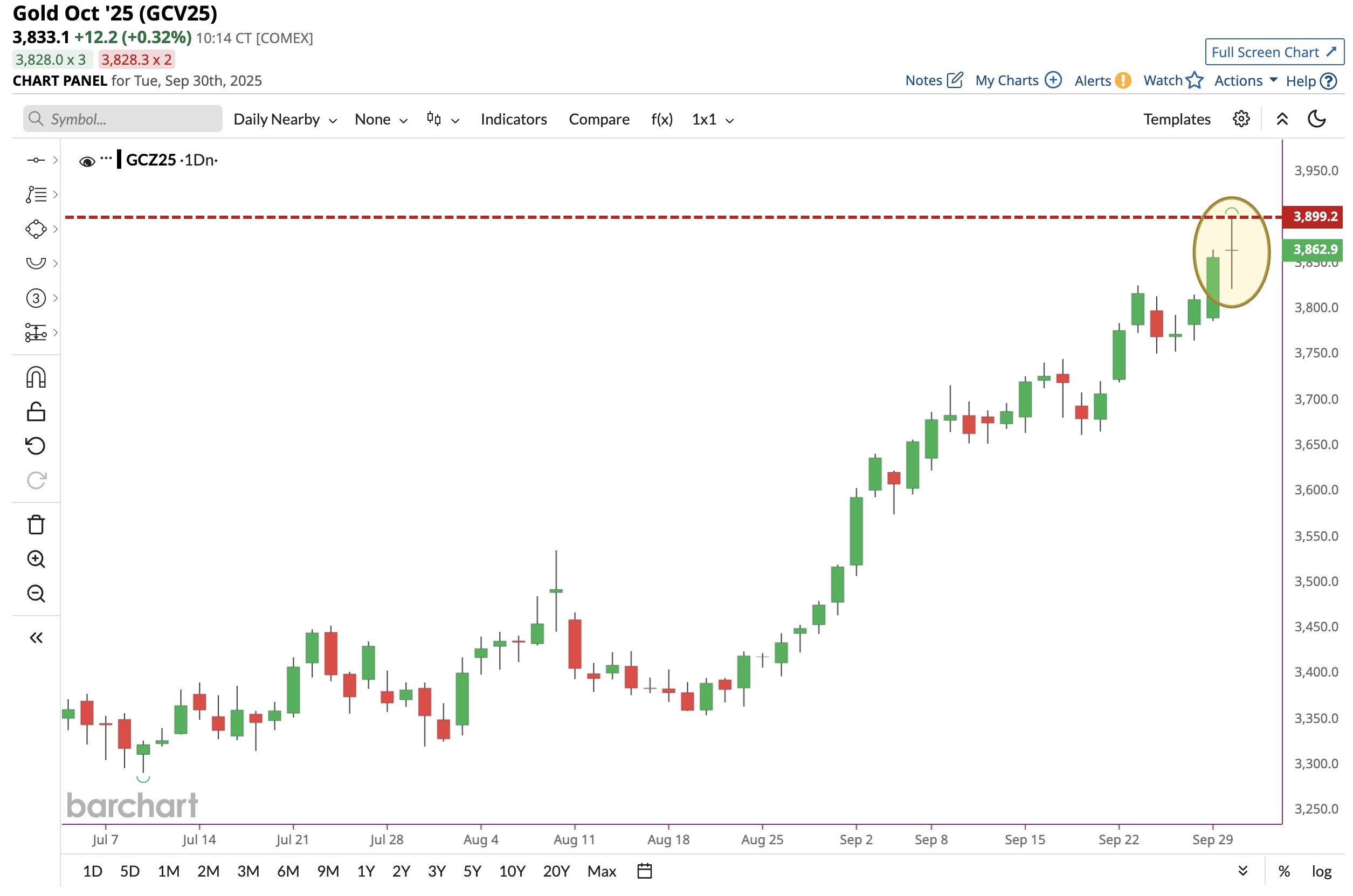Open the Indicators menu
Screen dimensions: 1353x896
pyautogui.click(x=513, y=120)
